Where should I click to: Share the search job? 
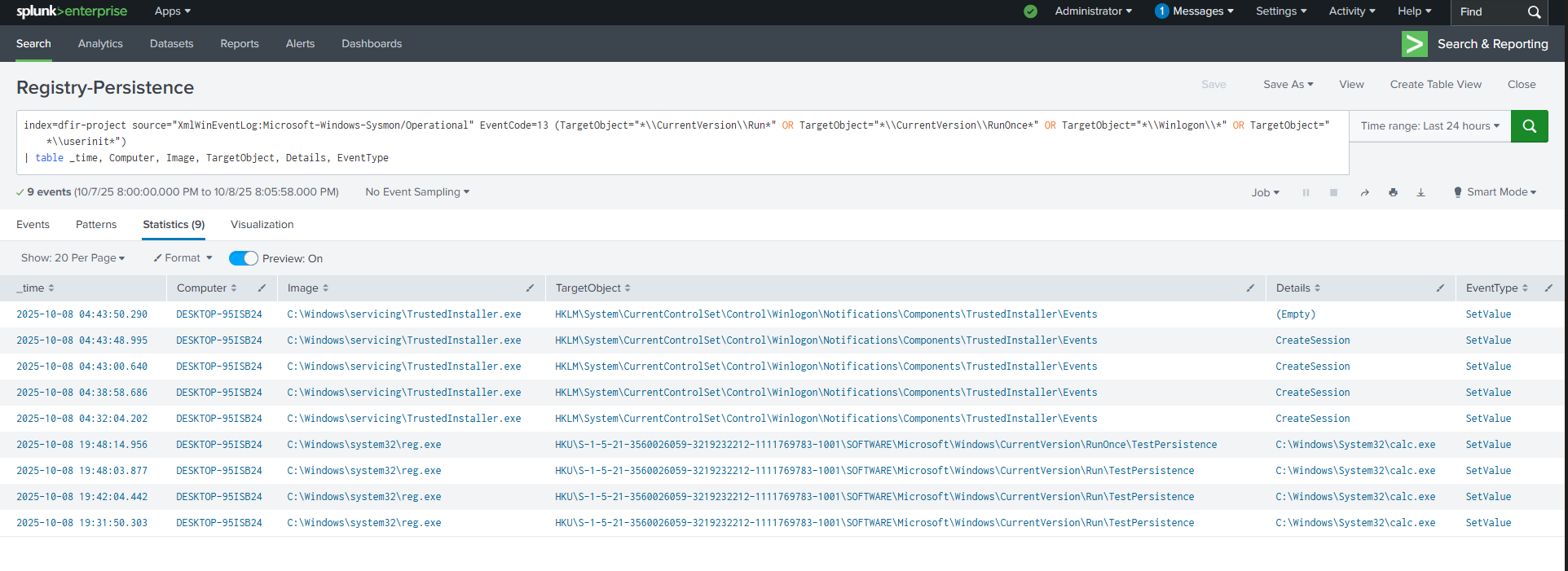1364,193
